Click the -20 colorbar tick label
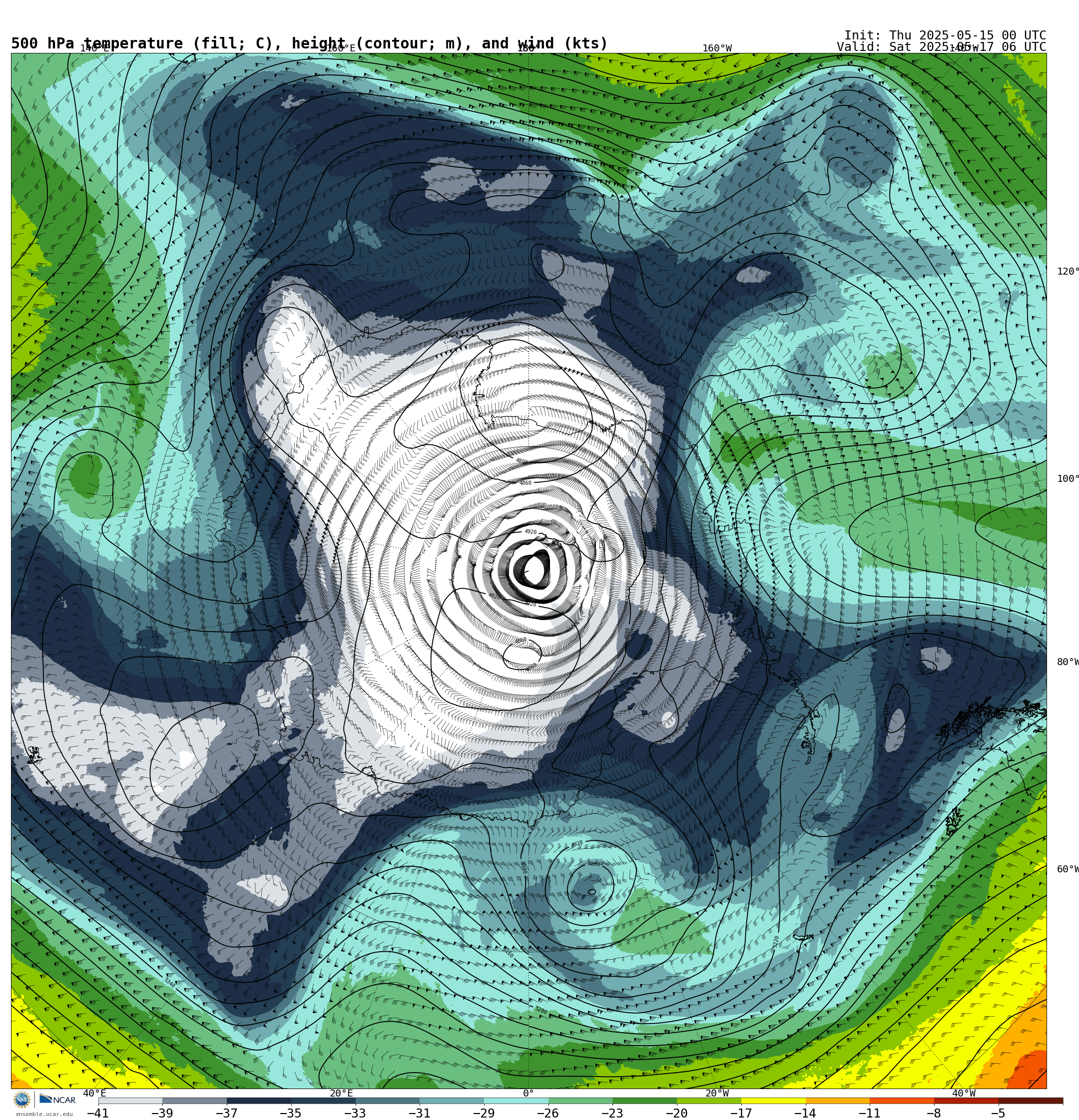Screen dimensions: 1079x1120 (x=676, y=1113)
